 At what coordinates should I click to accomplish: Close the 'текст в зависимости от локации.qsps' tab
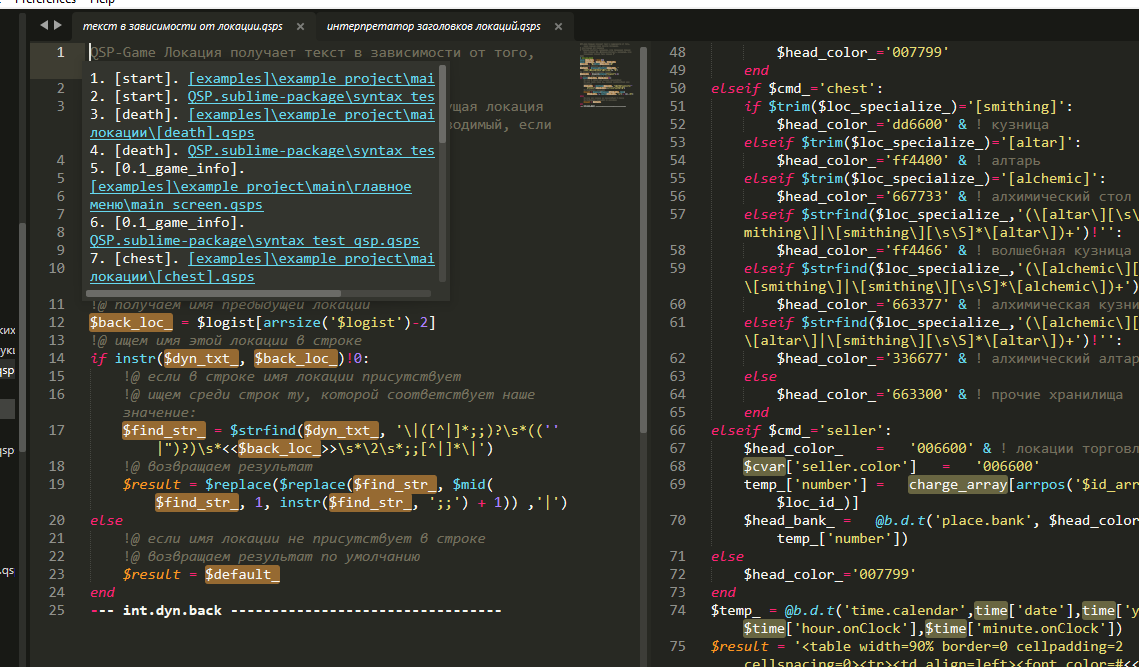299,27
